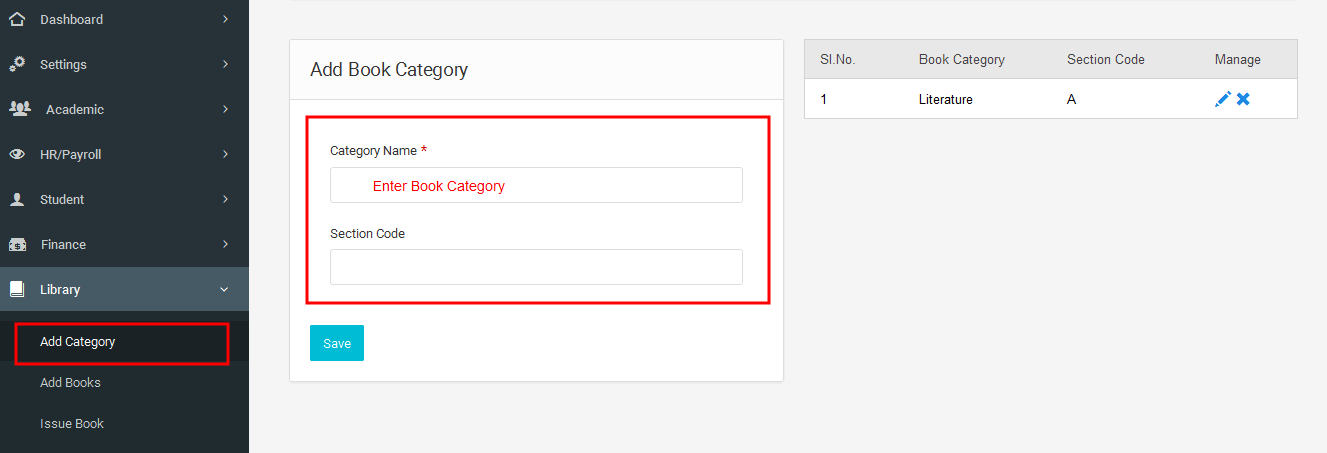Click the HR/Payroll eye icon

pos(17,154)
